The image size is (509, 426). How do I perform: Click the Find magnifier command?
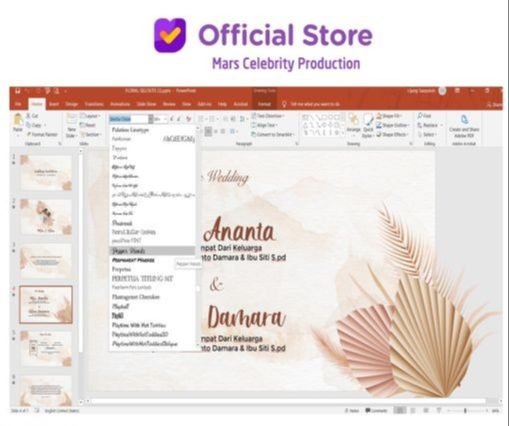424,116
